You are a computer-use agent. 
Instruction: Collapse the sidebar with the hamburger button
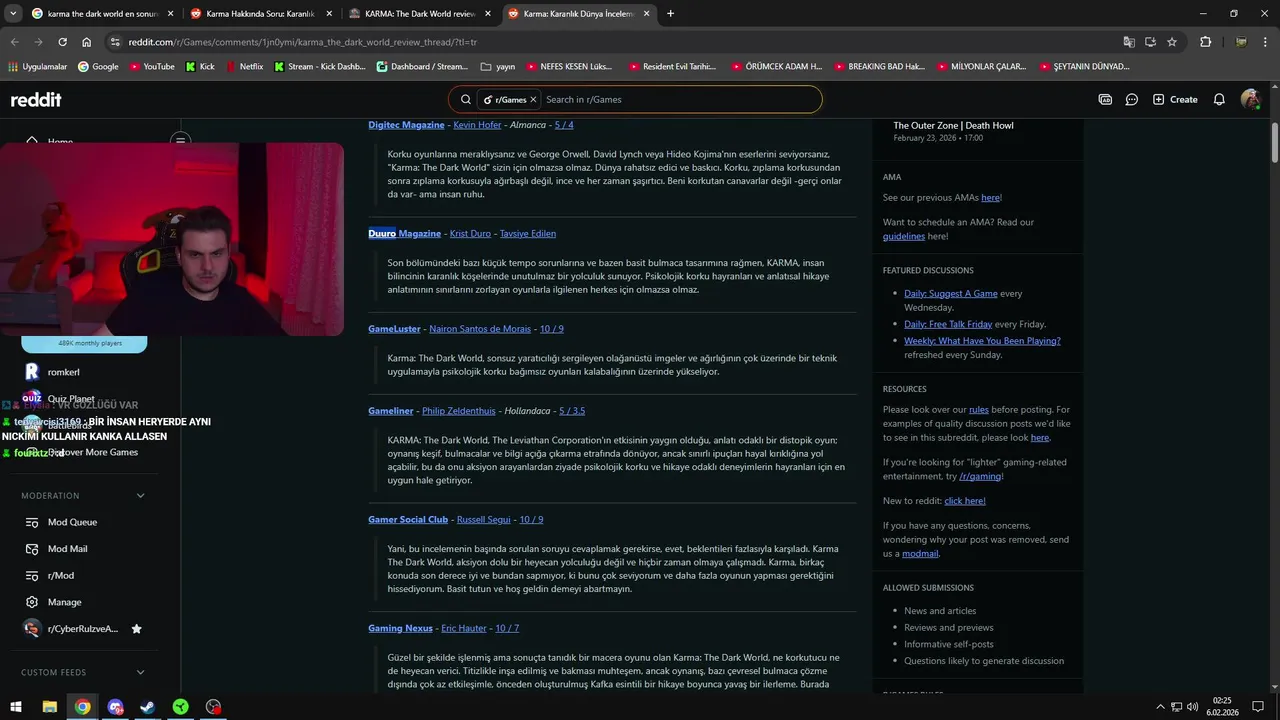pyautogui.click(x=180, y=141)
